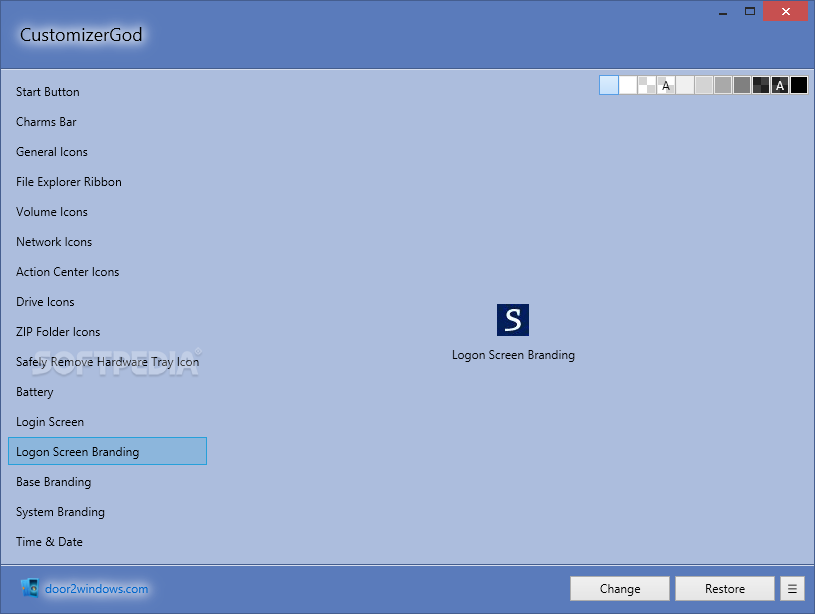Screen dimensions: 815x614
Task: Go to Login Screen
Action: (108, 422)
